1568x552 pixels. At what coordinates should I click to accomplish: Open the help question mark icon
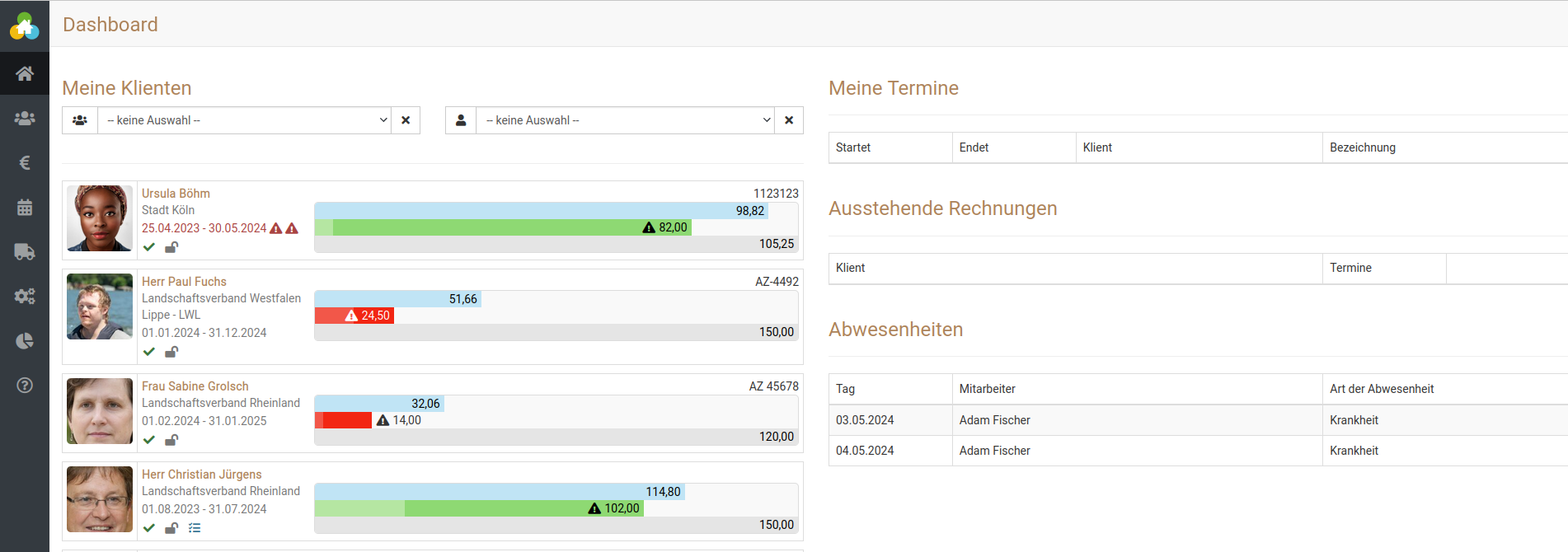pos(25,386)
